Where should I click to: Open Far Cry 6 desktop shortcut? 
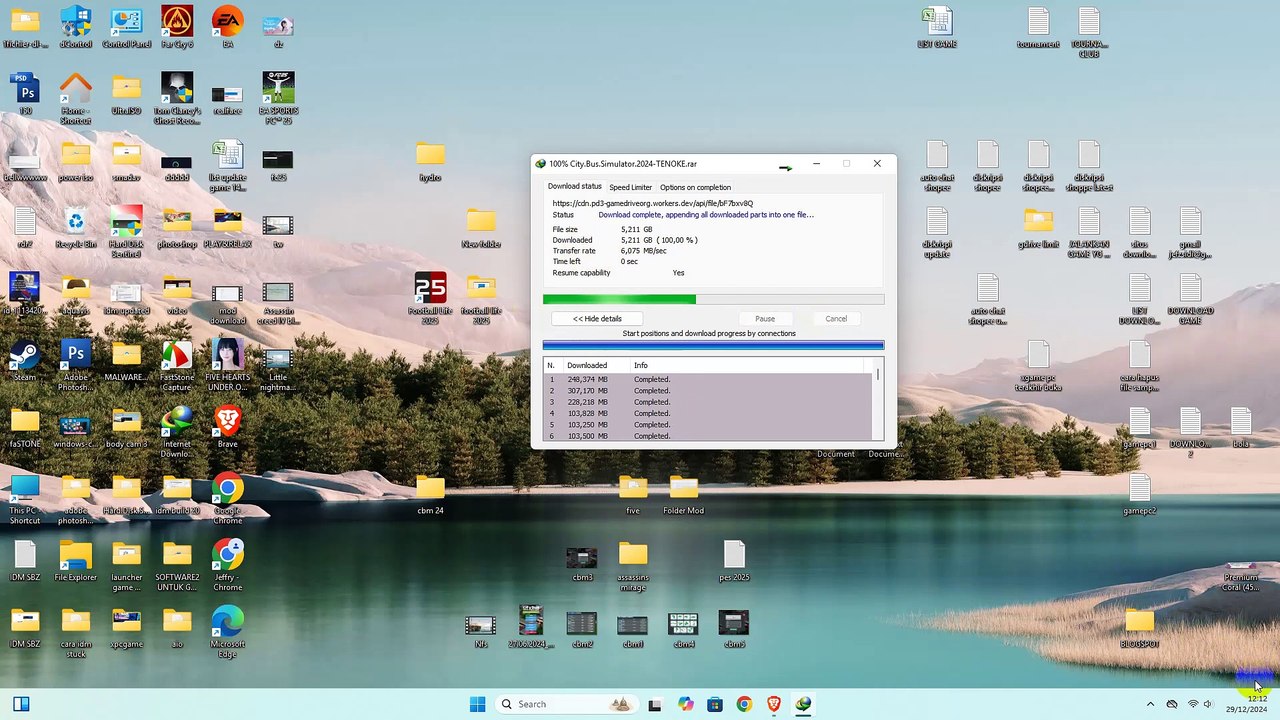[177, 28]
